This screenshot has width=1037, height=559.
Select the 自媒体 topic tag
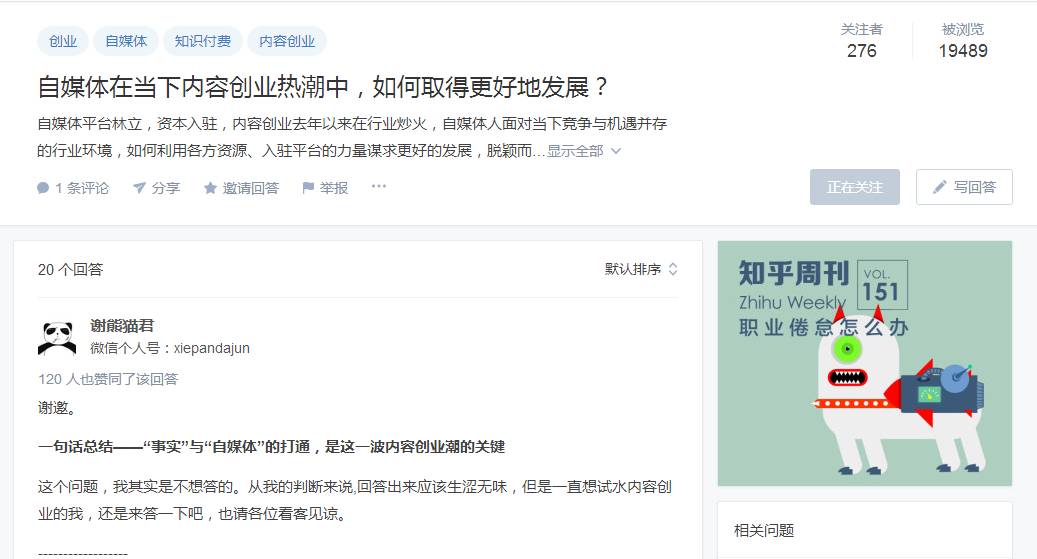point(126,41)
